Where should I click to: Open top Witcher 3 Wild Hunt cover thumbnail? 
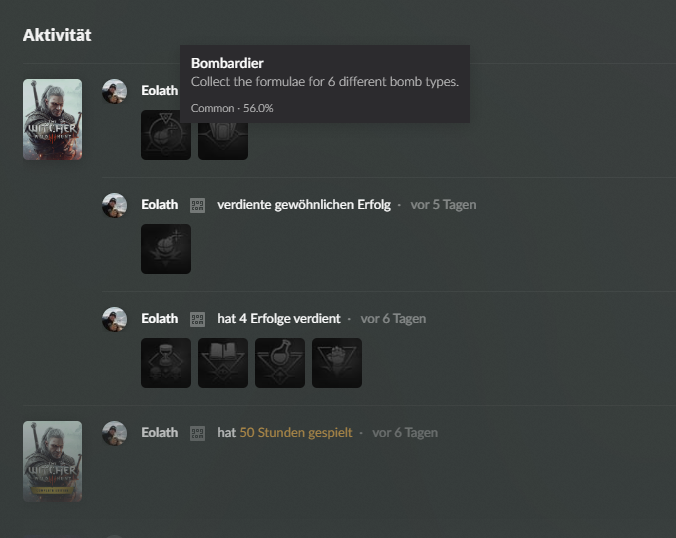pyautogui.click(x=53, y=119)
